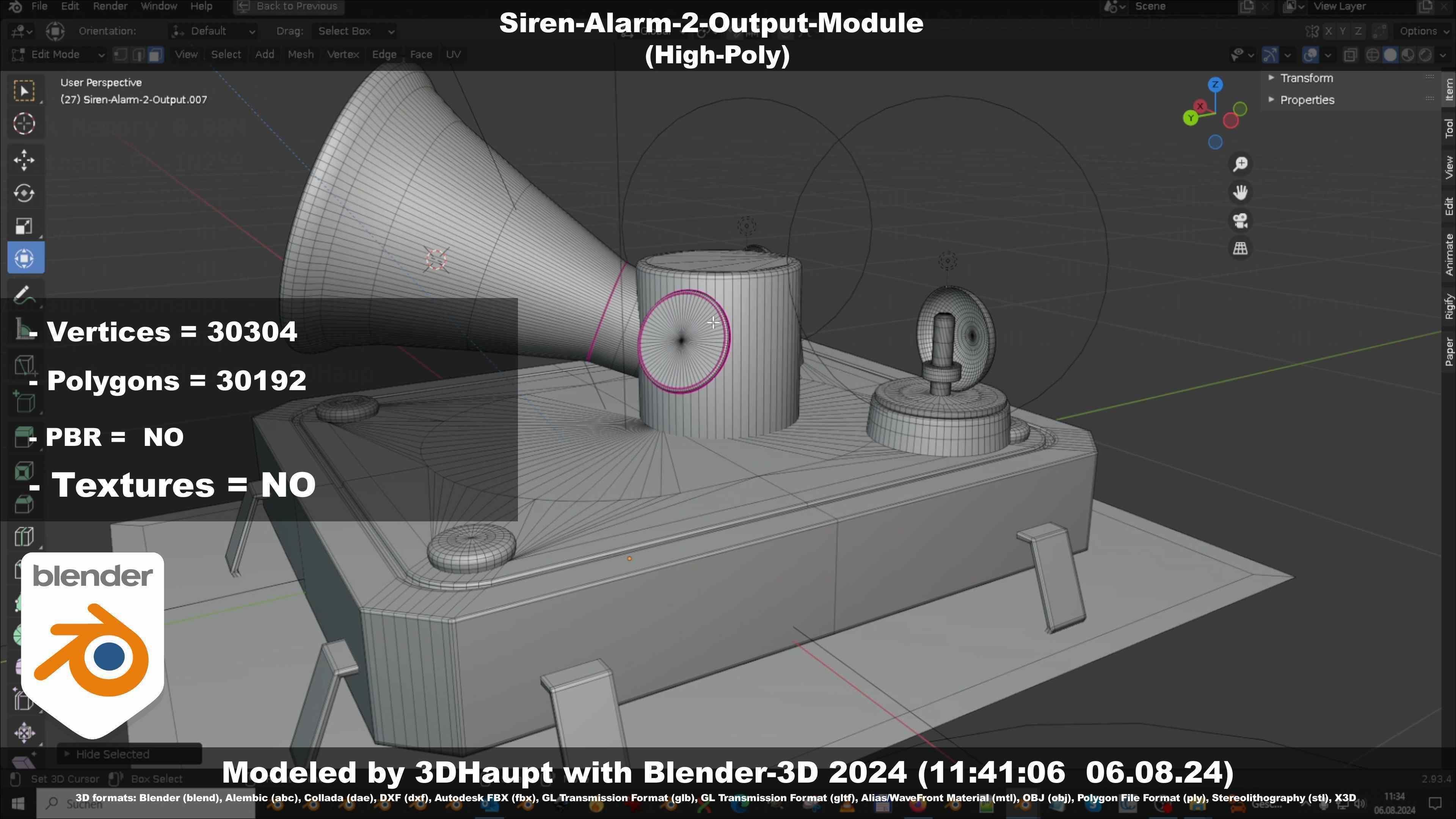
Task: Toggle Z axis mirror
Action: tap(1358, 31)
